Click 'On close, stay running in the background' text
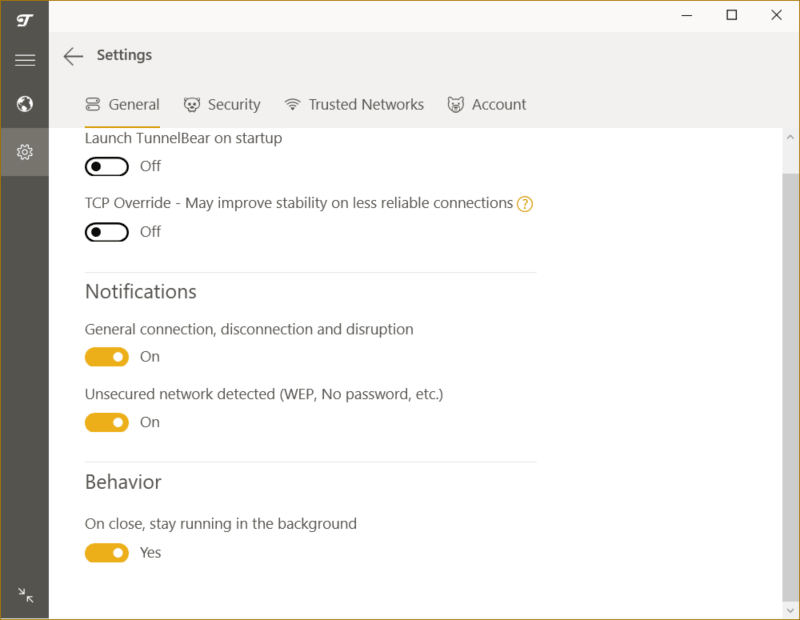 click(221, 524)
